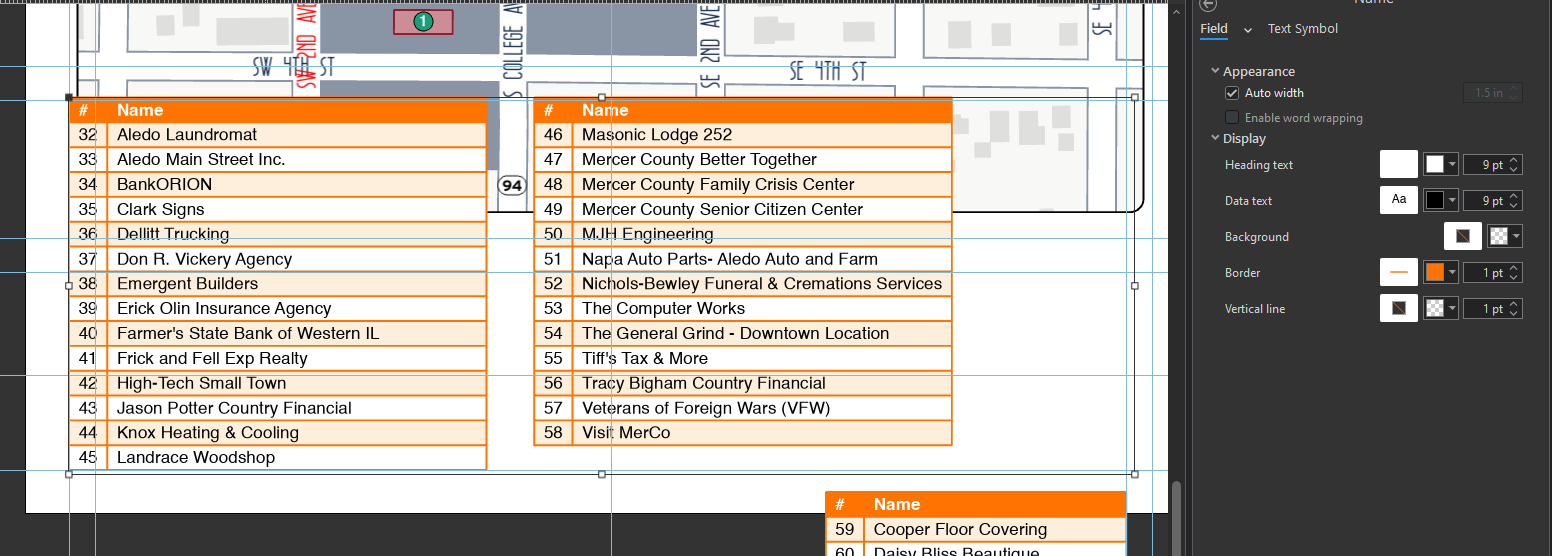
Task: Click the Clark Signs cell
Action: (x=296, y=209)
